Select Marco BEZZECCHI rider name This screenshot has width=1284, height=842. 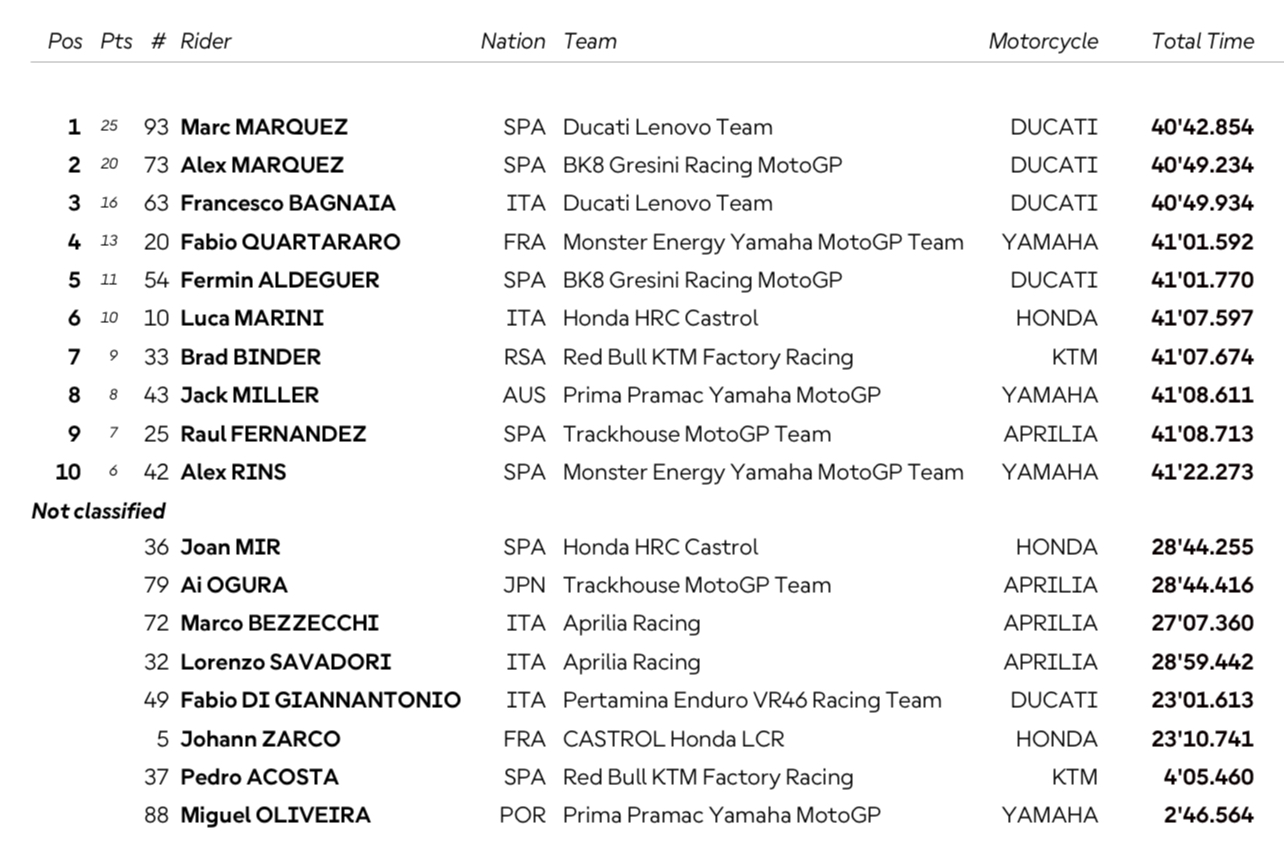pos(279,623)
